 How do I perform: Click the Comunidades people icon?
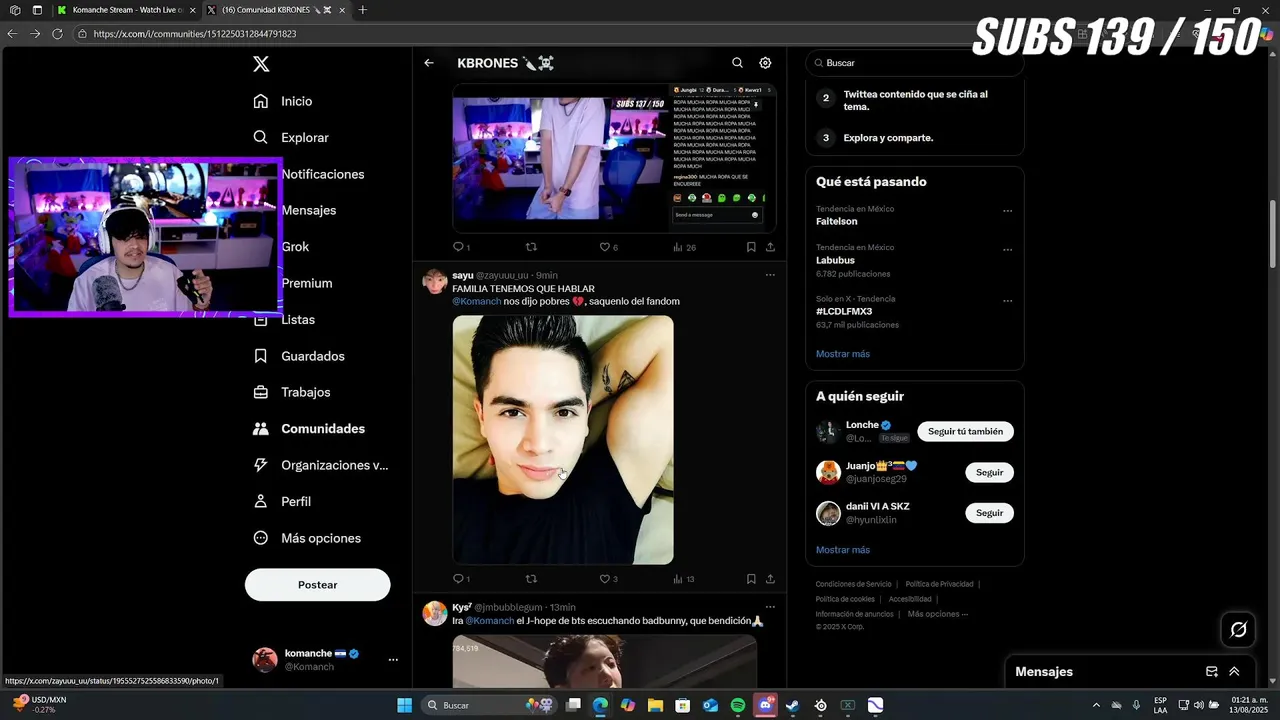click(x=261, y=428)
